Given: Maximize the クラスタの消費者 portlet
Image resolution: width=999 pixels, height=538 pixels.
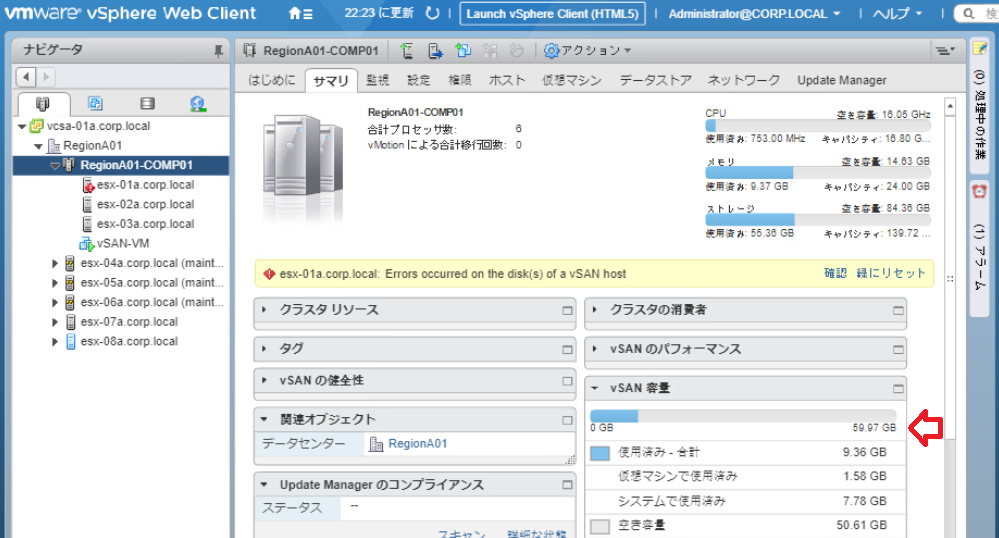Looking at the screenshot, I should point(898,310).
